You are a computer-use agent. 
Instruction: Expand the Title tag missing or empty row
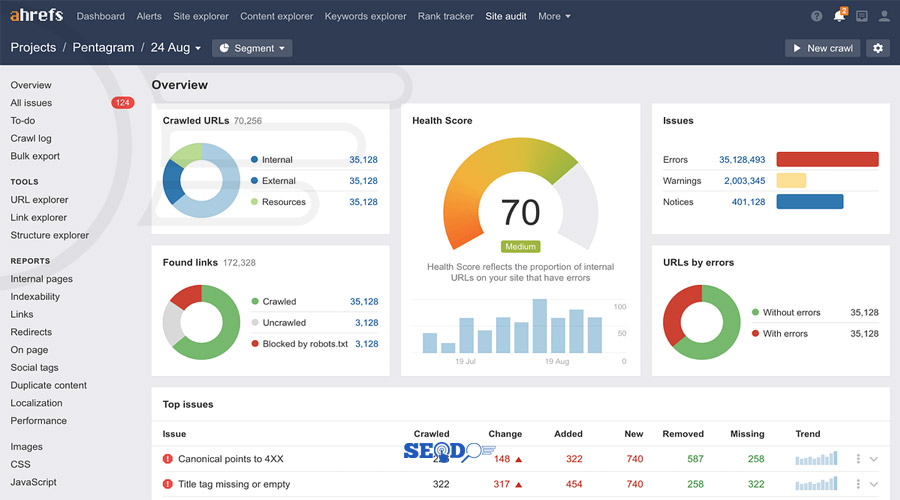click(874, 484)
